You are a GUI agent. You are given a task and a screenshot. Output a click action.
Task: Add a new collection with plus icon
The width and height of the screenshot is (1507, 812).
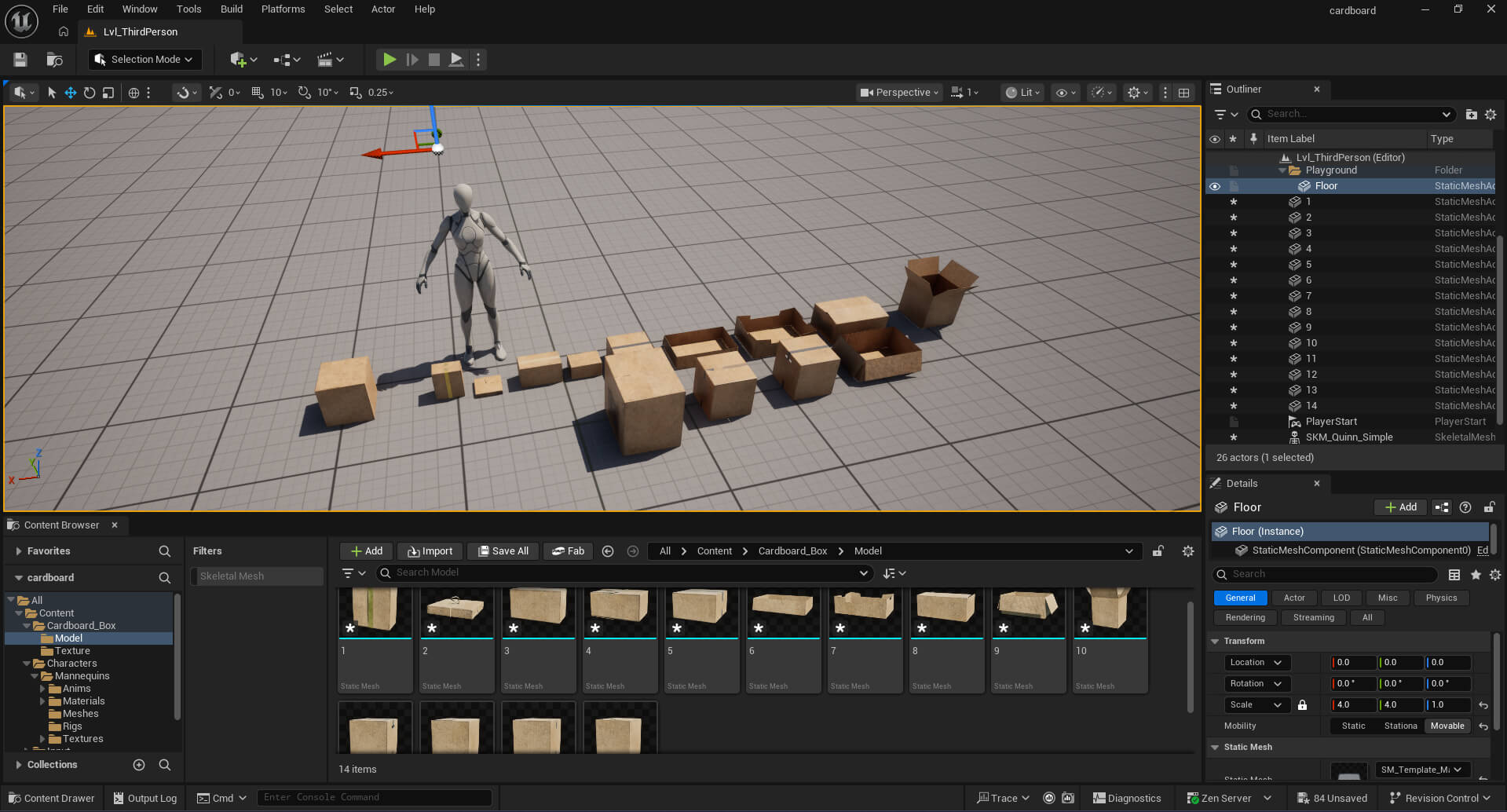tap(139, 765)
